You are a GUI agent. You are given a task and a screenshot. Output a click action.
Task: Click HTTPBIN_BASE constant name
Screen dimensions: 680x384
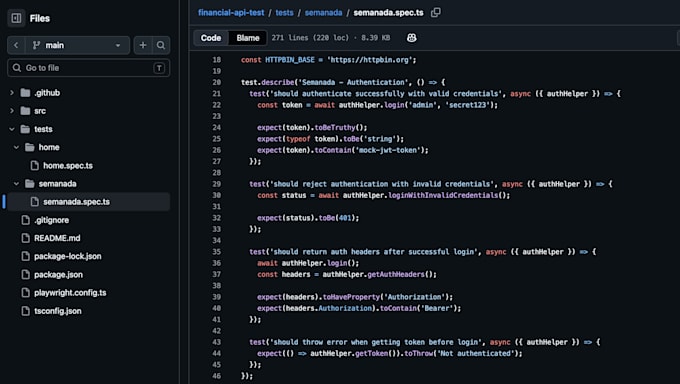pos(290,60)
